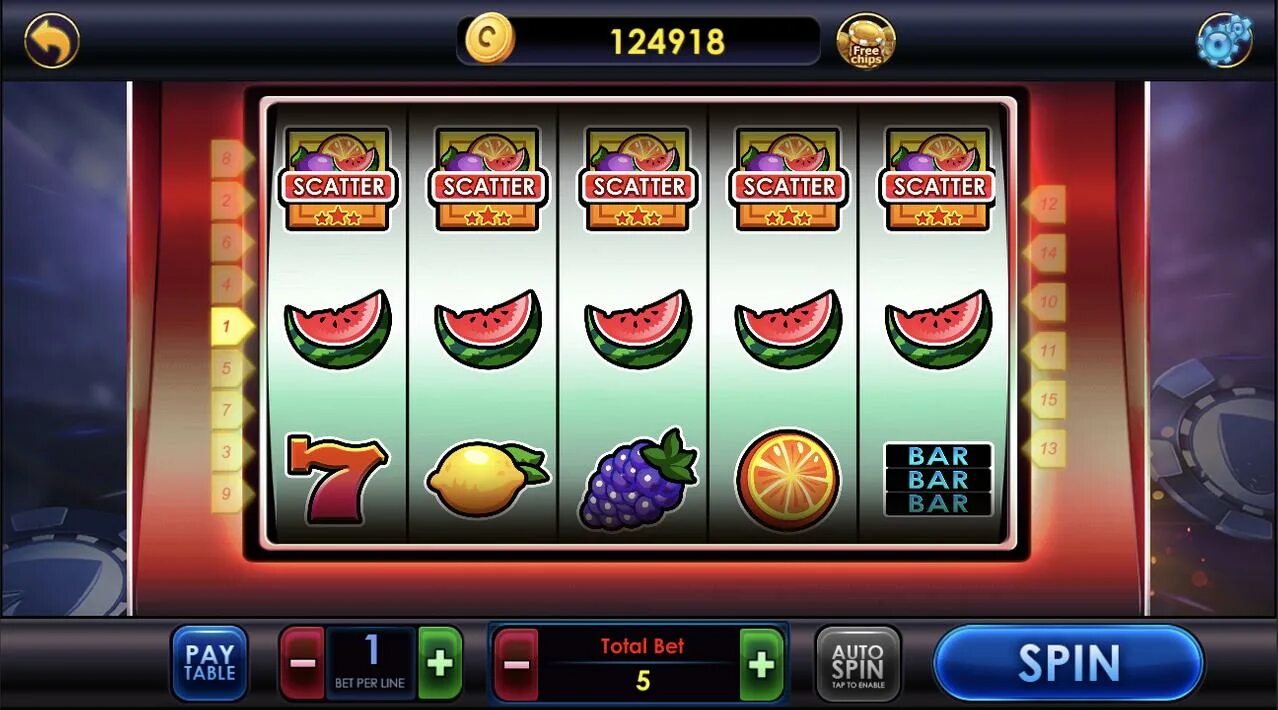The image size is (1278, 710).
Task: Click the purple grapes symbol
Action: pyautogui.click(x=638, y=479)
